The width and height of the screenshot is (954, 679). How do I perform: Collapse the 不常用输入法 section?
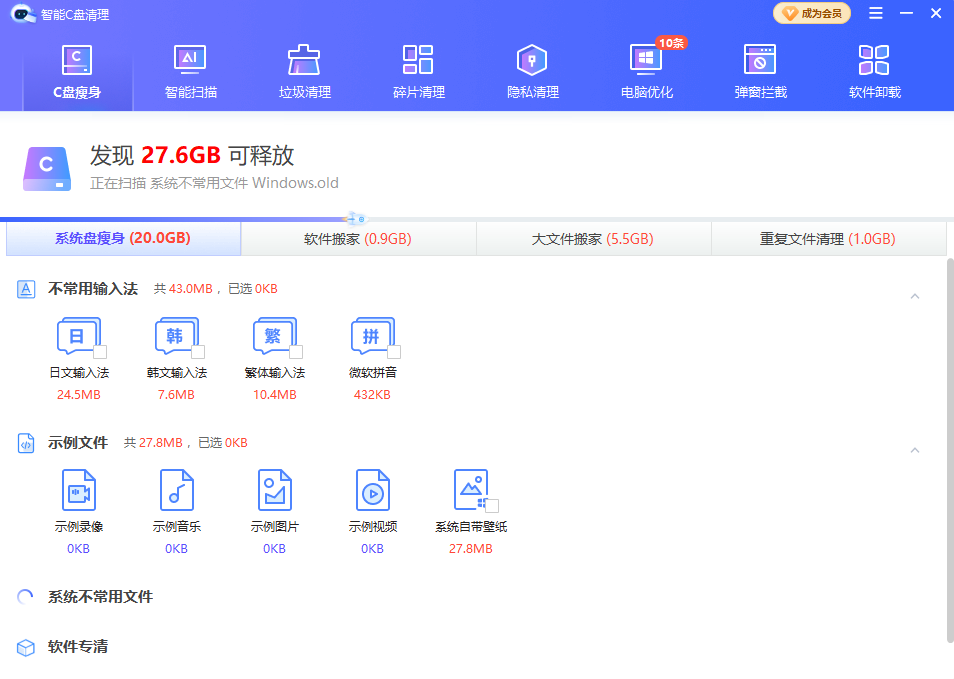(x=914, y=296)
